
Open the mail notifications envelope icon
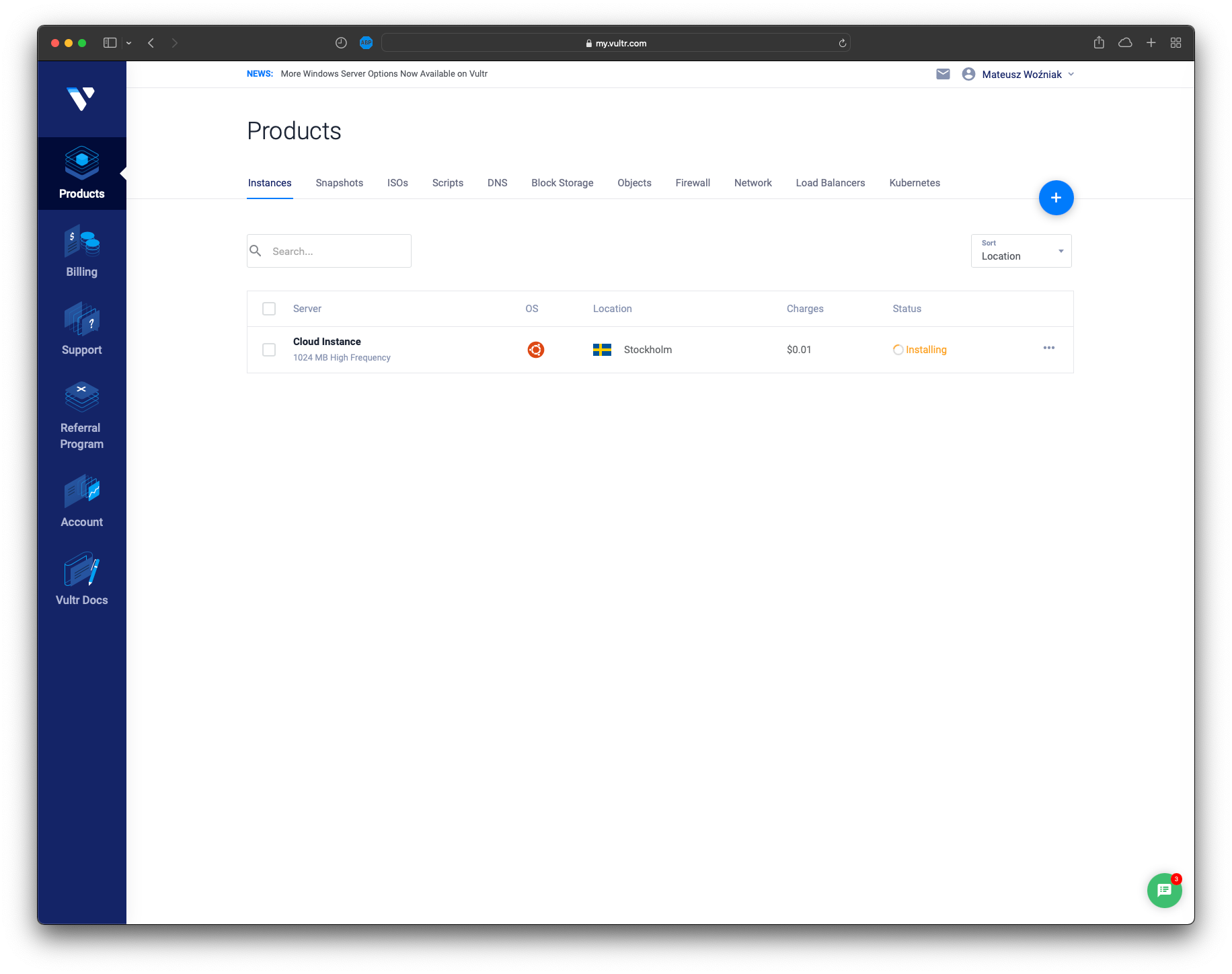pyautogui.click(x=943, y=74)
